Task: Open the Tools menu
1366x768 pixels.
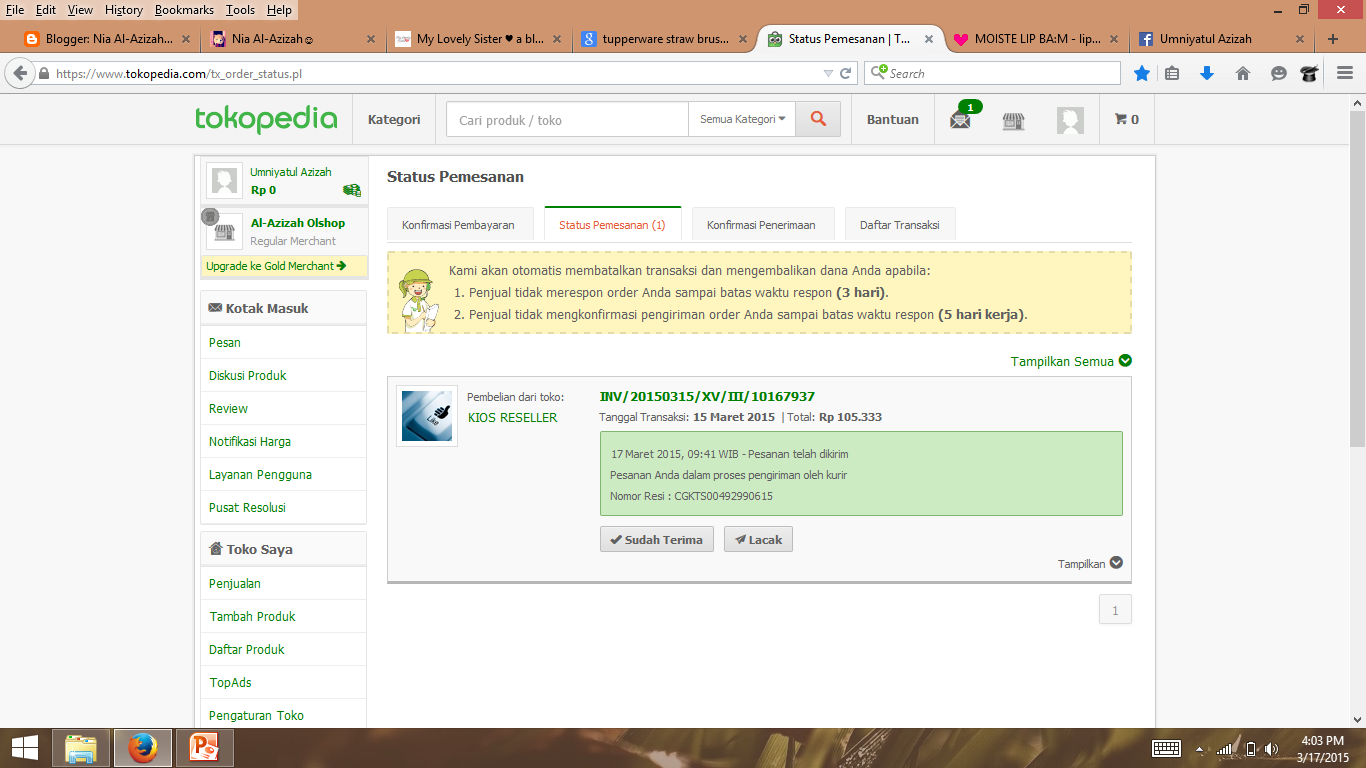Action: pyautogui.click(x=240, y=9)
